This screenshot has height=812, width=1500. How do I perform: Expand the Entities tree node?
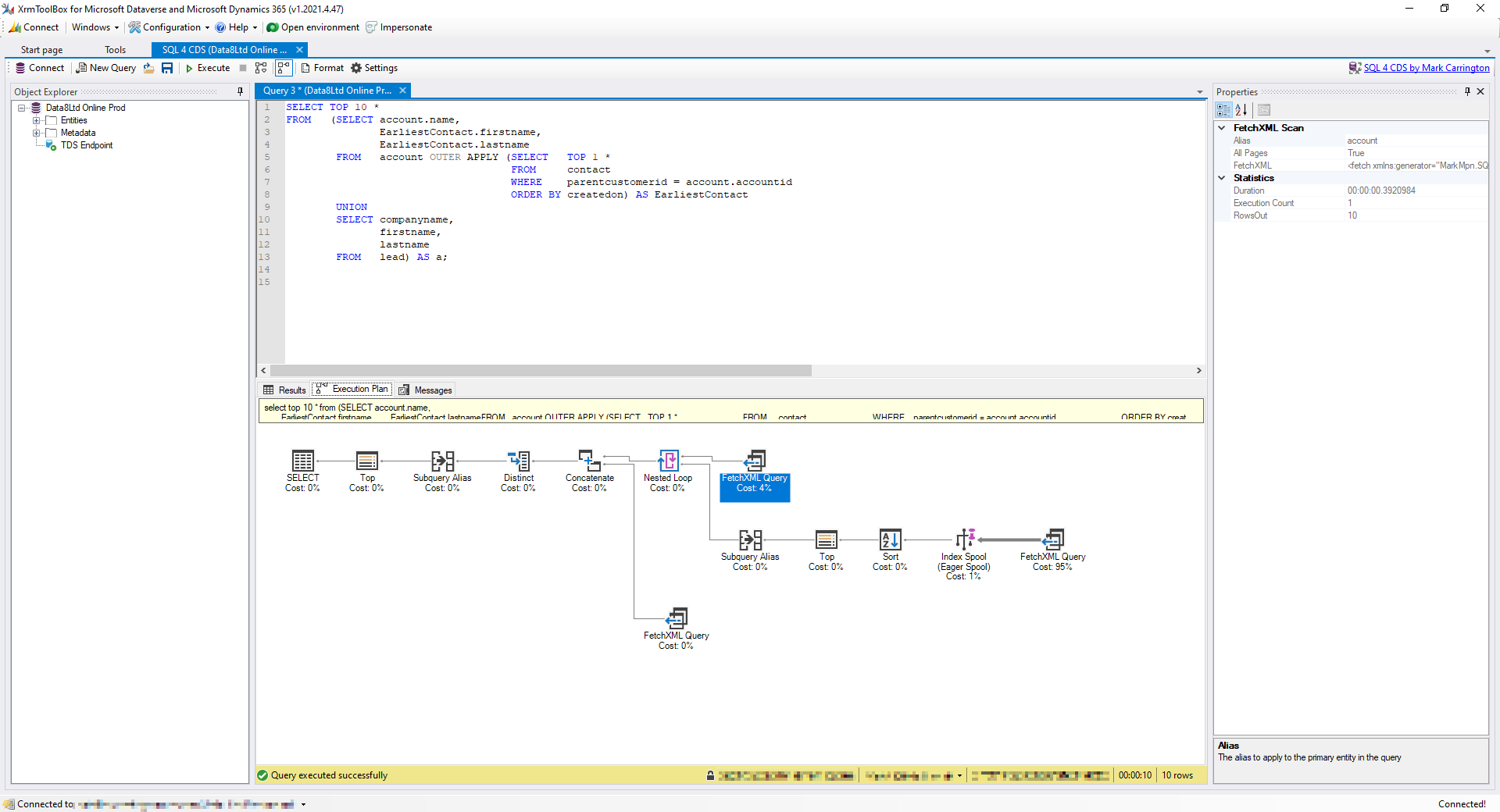click(x=37, y=120)
